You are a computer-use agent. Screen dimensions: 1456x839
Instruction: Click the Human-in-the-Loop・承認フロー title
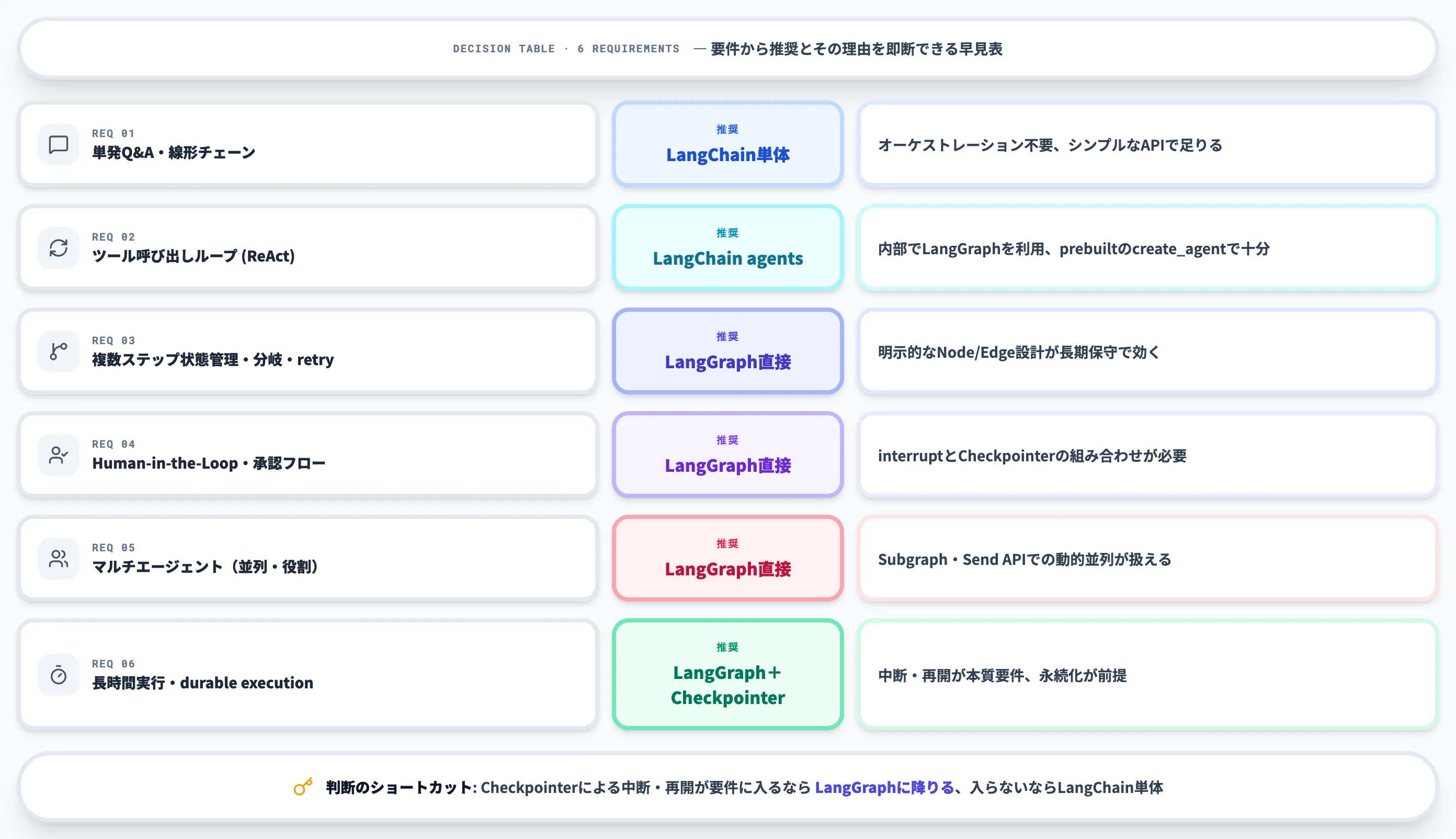click(209, 463)
